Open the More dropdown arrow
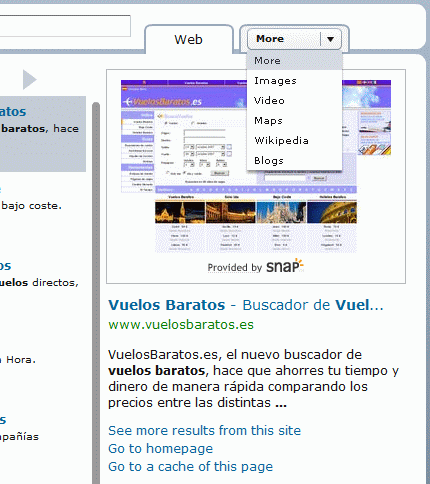This screenshot has width=430, height=484. (x=330, y=39)
